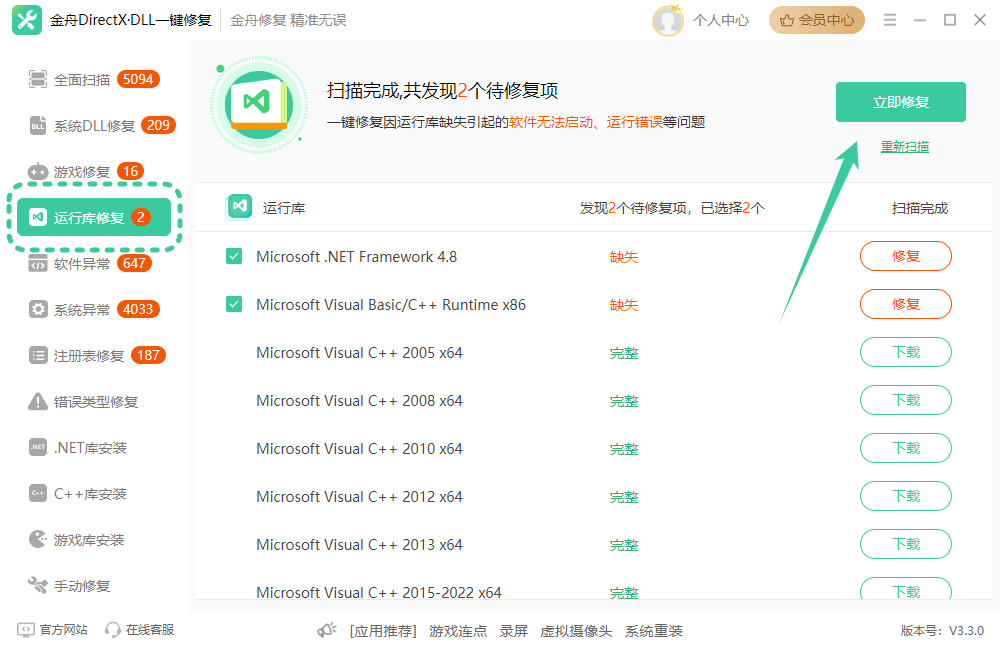Open the 软件异常 section
Image resolution: width=1000 pixels, height=650 pixels.
point(94,263)
